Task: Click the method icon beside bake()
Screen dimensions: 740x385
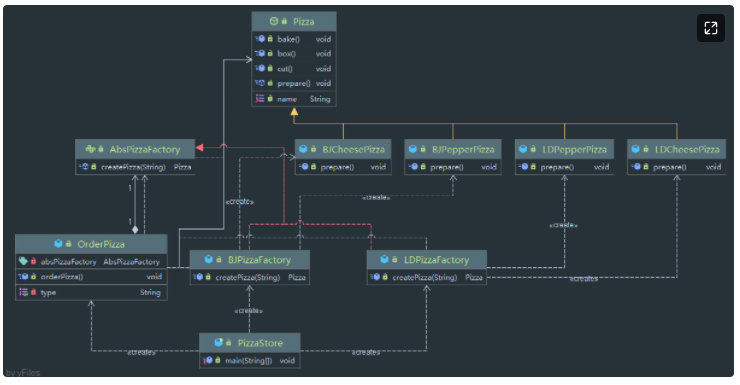Action: point(260,39)
